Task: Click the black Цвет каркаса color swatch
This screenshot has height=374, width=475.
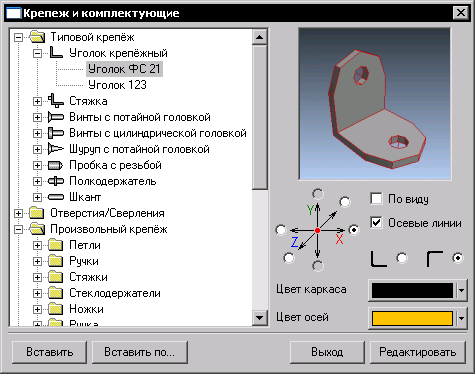Action: 412,290
